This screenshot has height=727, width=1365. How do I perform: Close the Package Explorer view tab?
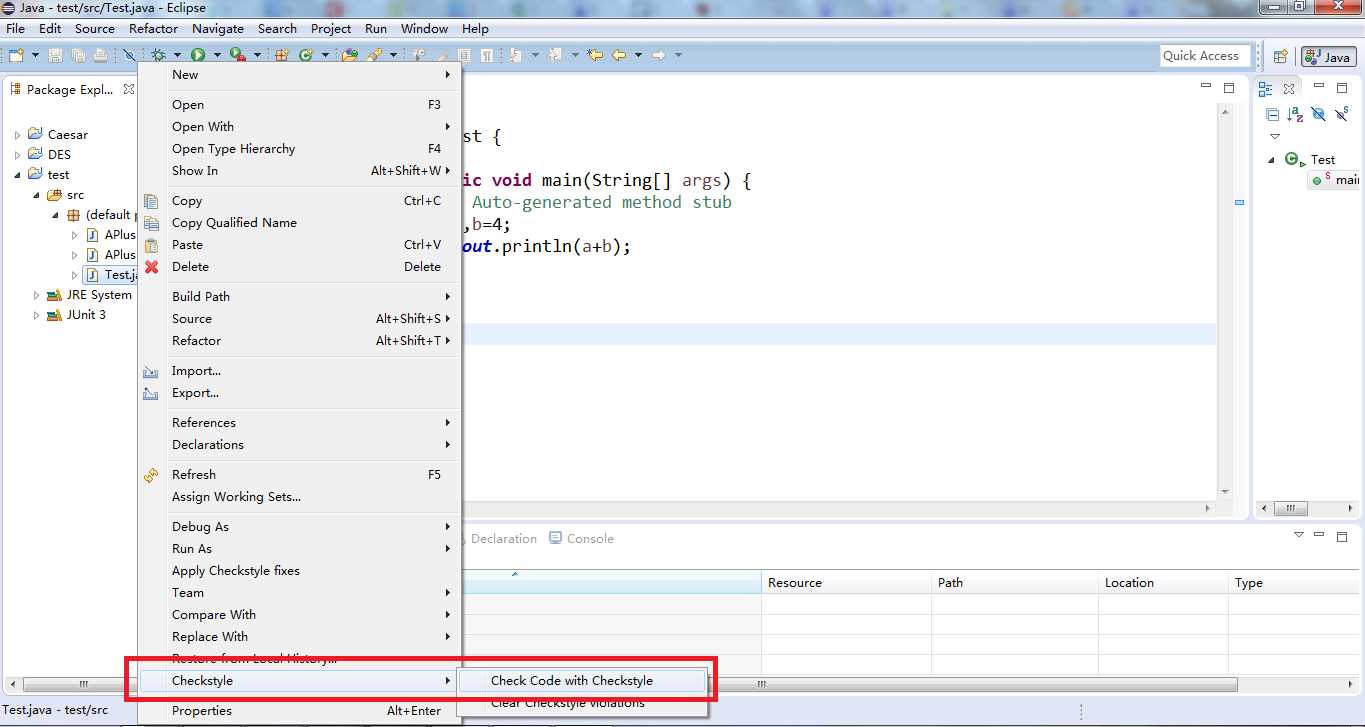128,89
